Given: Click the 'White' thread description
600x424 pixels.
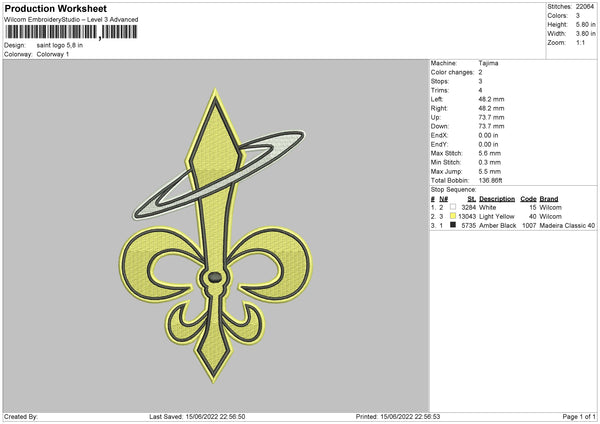Looking at the screenshot, I should [488, 207].
